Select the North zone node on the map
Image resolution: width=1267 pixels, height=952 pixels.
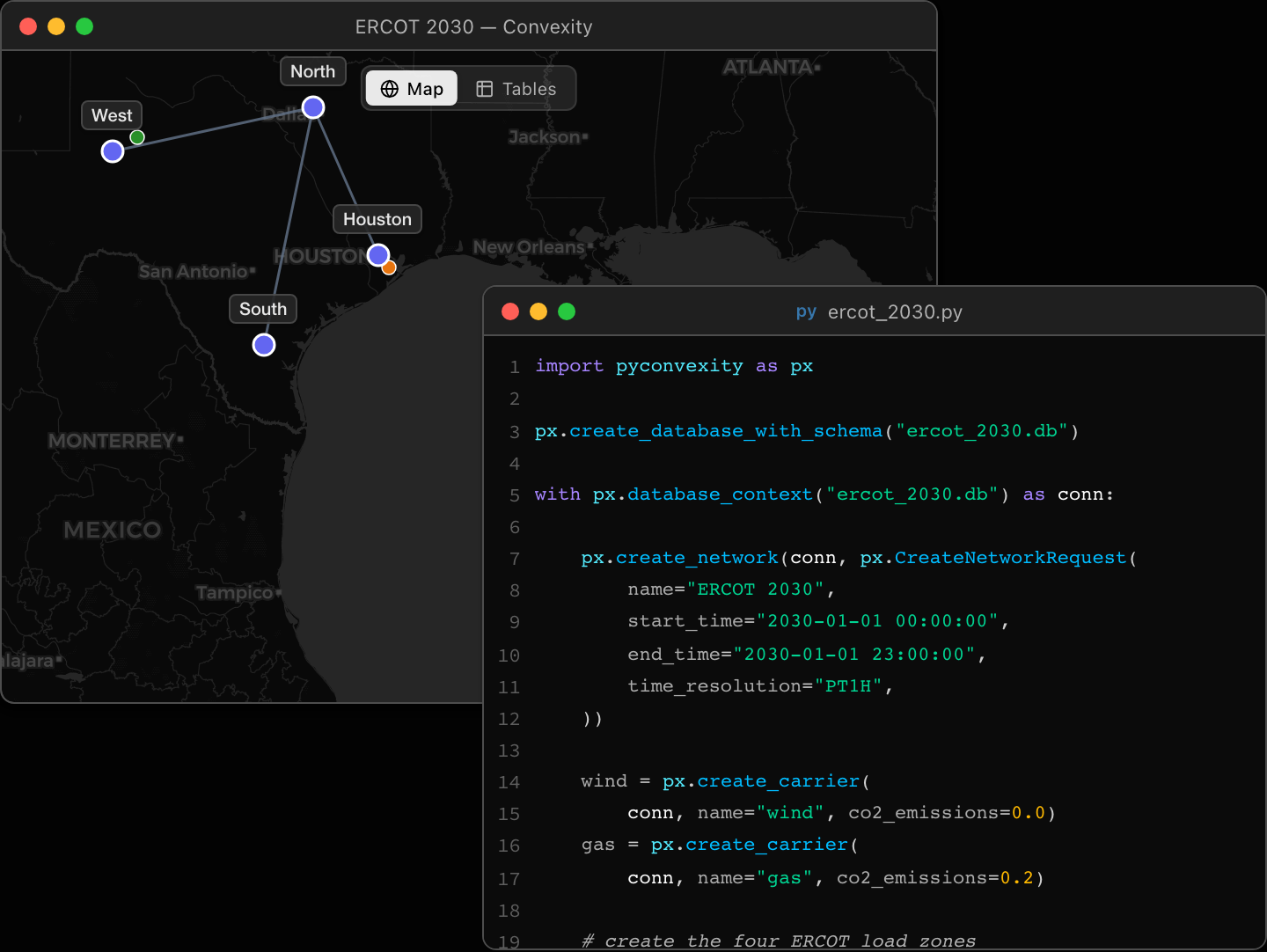313,107
